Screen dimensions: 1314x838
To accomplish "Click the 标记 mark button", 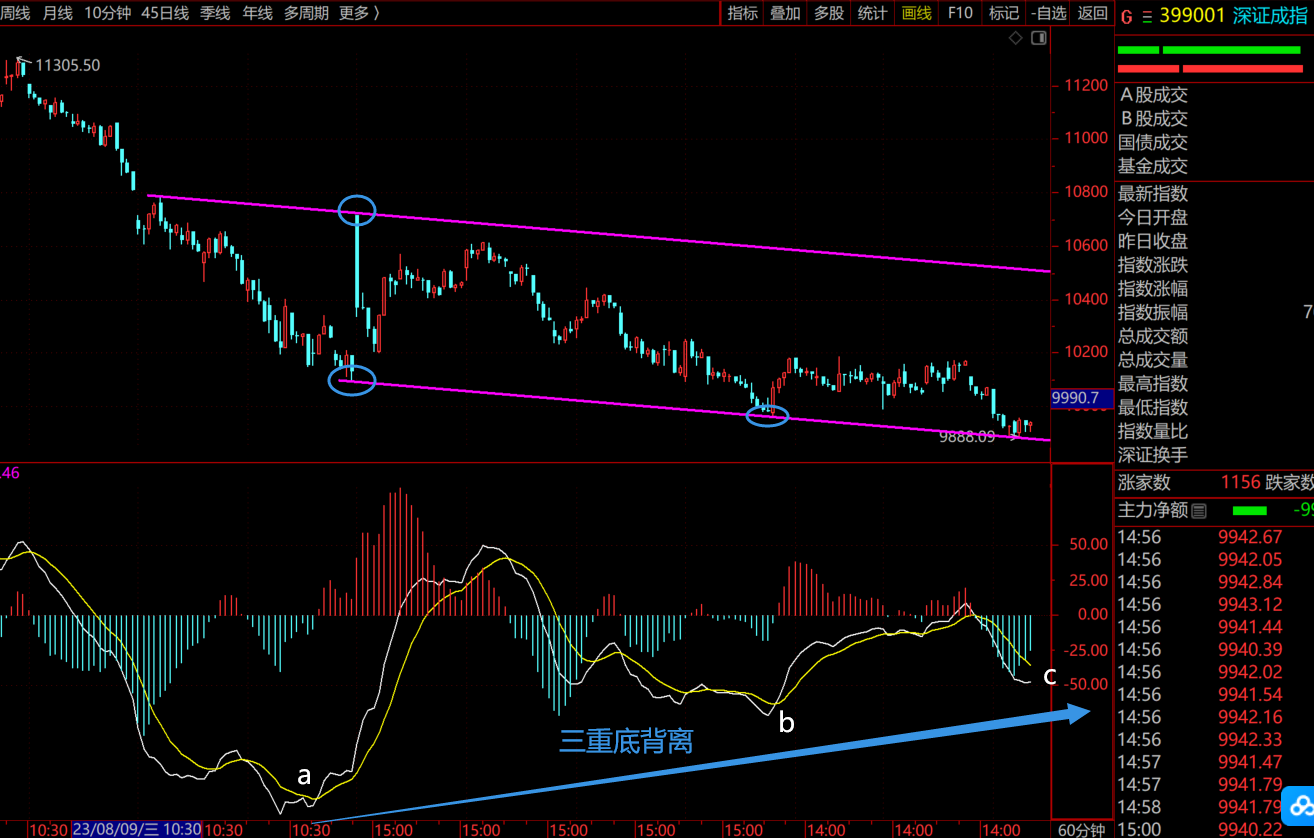I will [1004, 13].
